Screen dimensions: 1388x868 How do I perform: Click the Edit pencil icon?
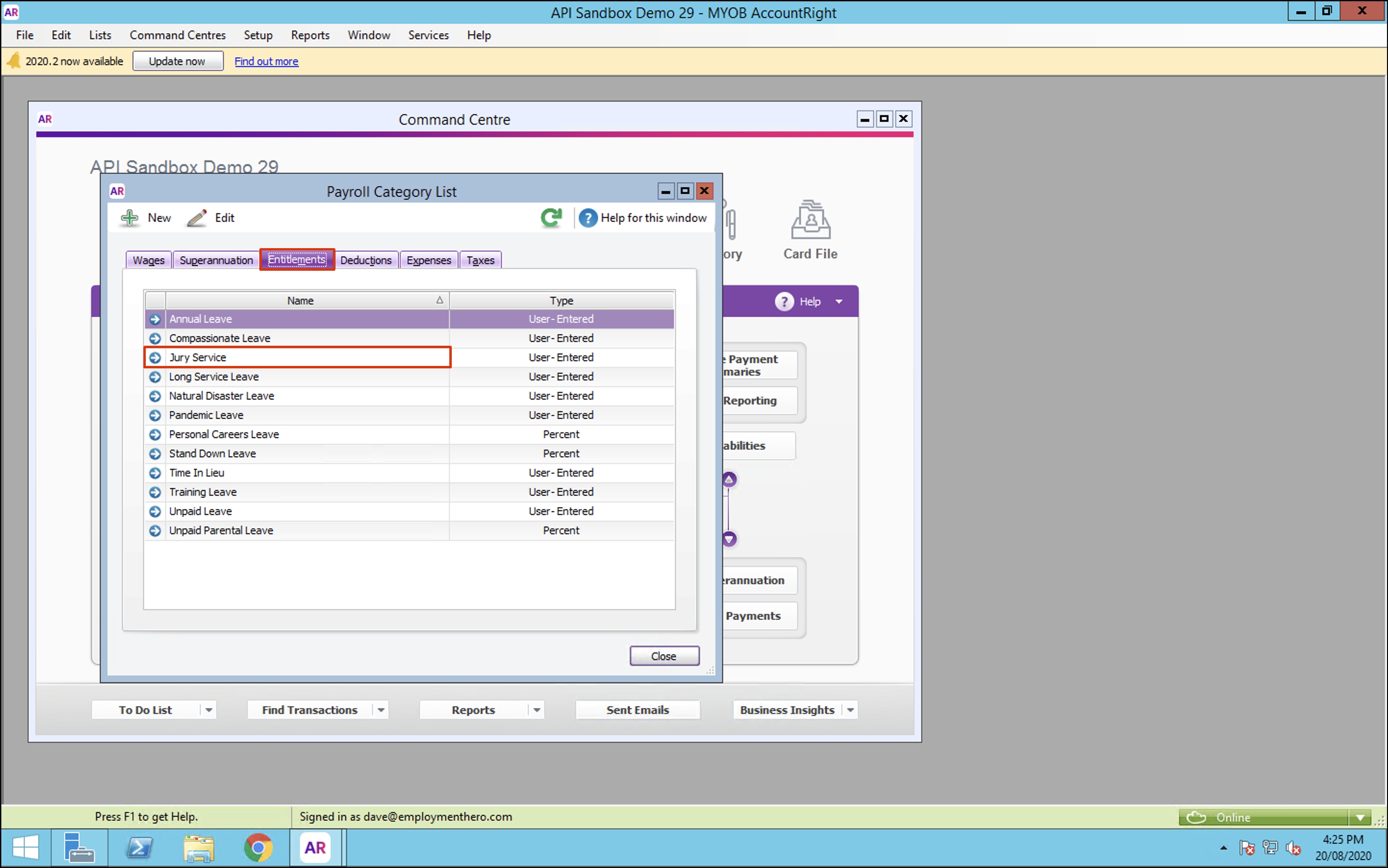(x=196, y=217)
